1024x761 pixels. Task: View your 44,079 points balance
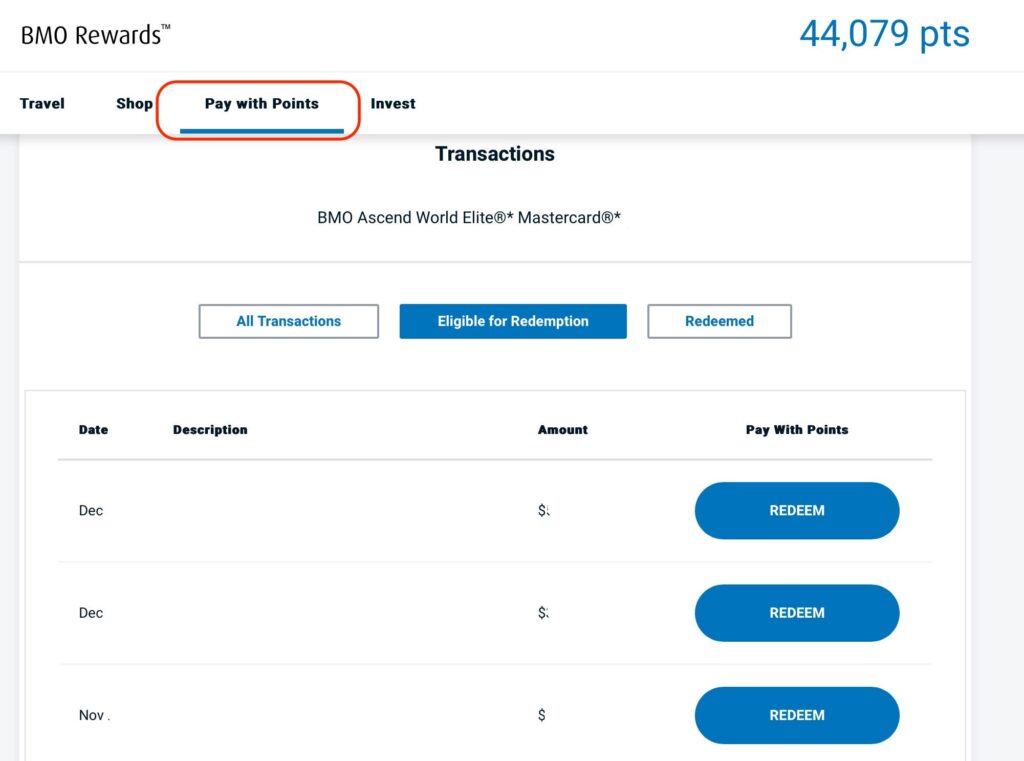click(x=886, y=34)
